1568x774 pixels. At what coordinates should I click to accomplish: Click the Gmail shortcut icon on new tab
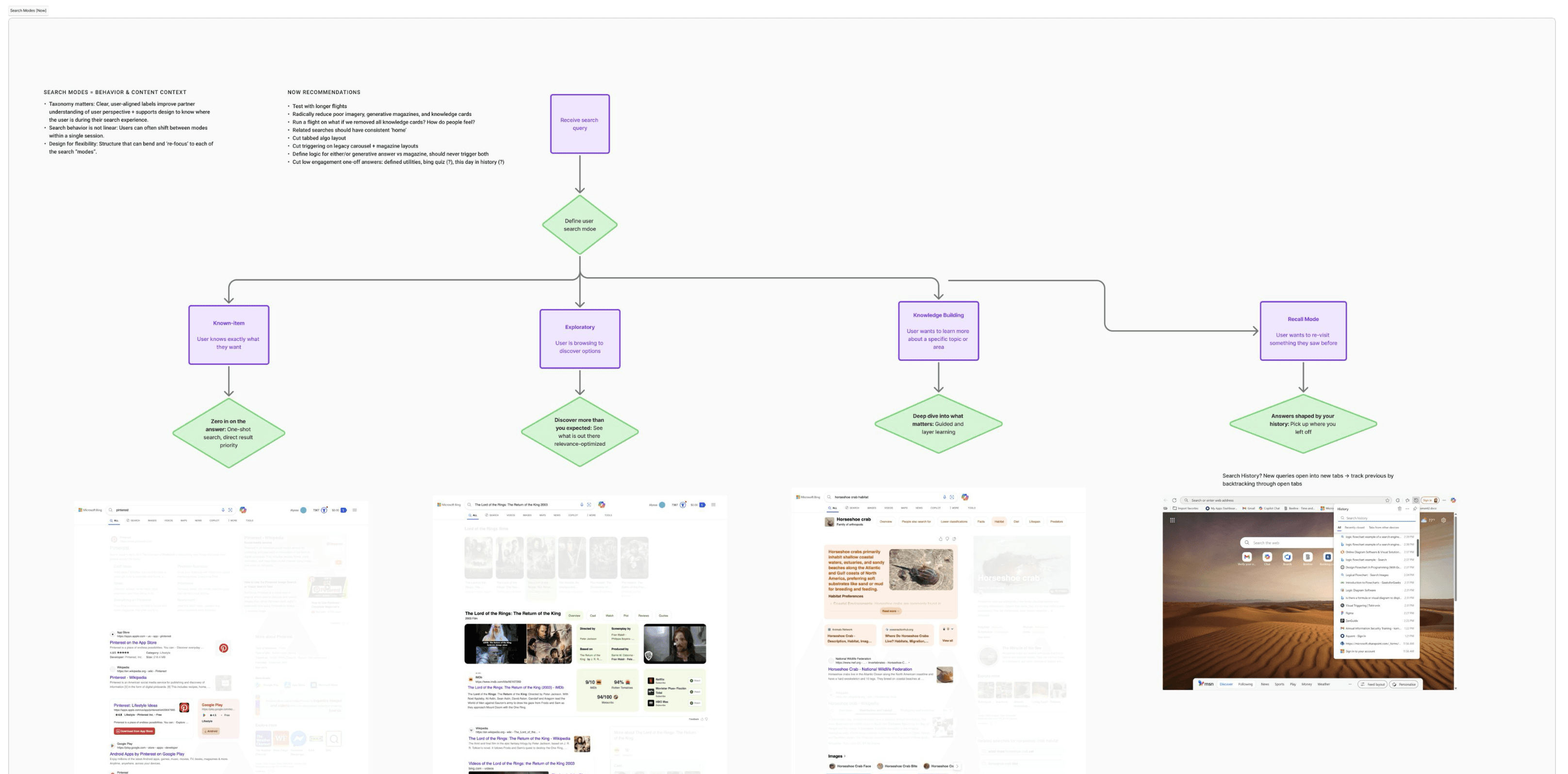(x=1247, y=557)
